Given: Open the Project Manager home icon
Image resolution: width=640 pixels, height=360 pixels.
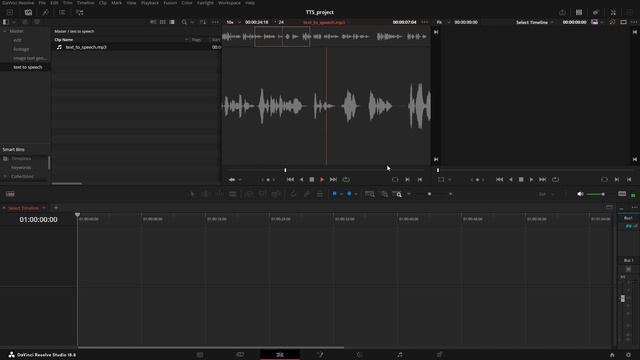Looking at the screenshot, I should (x=612, y=355).
